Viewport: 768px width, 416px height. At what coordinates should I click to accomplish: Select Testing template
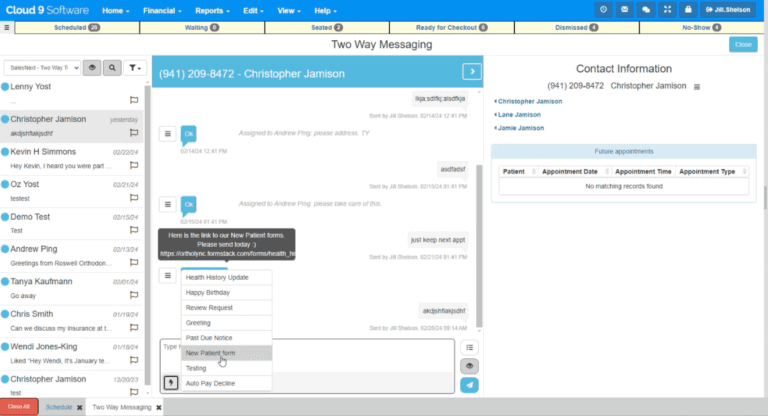pos(226,368)
